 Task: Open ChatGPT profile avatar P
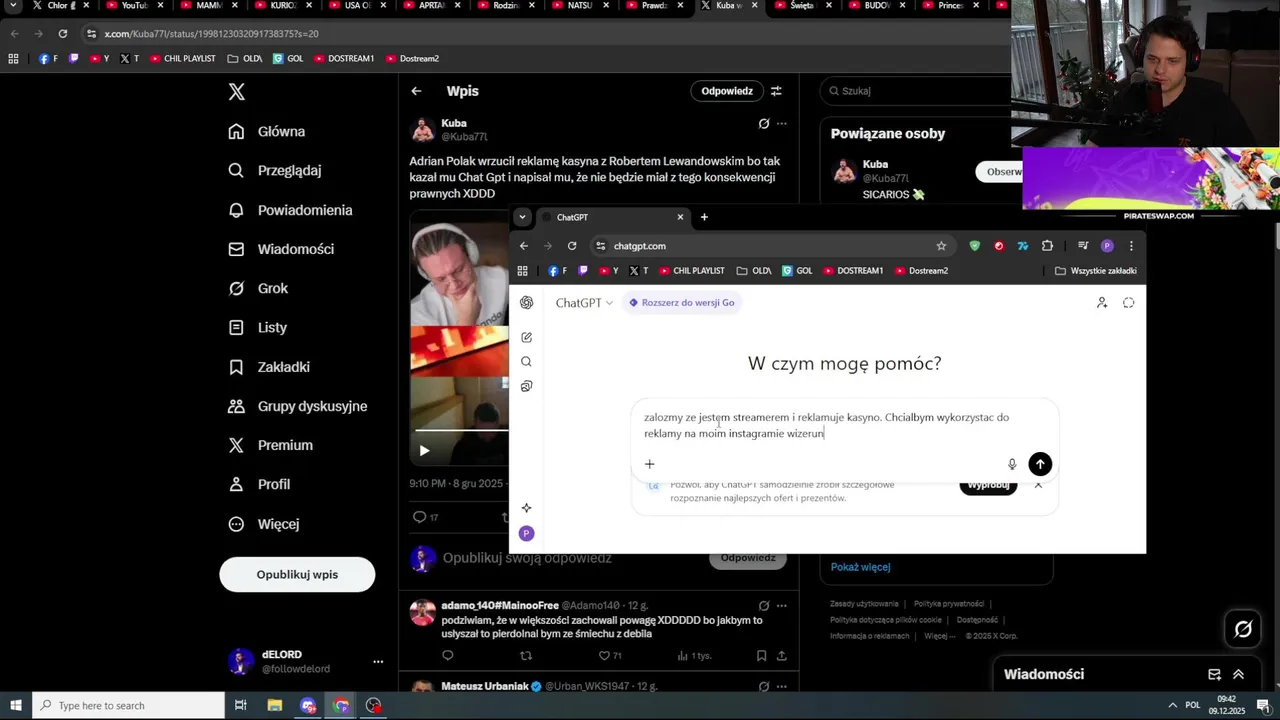click(527, 534)
